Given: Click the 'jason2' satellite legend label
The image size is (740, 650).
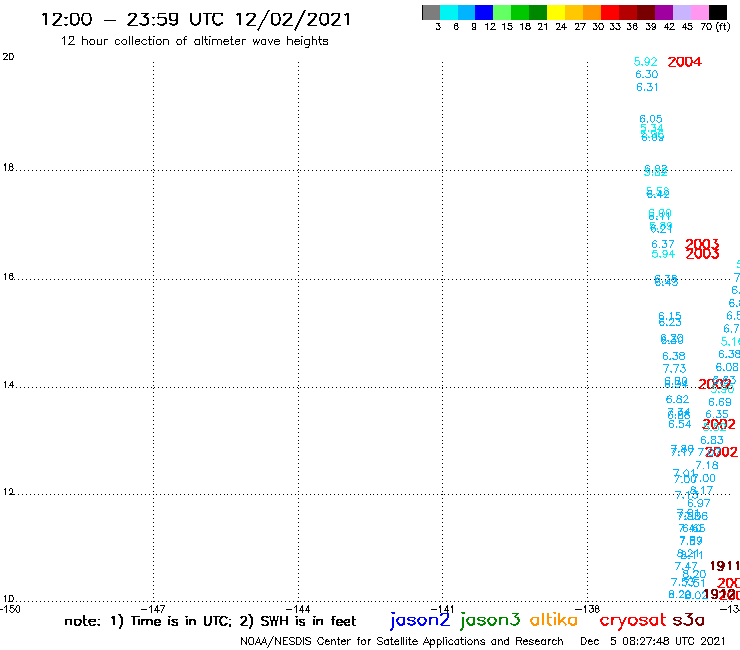Looking at the screenshot, I should pyautogui.click(x=420, y=621).
